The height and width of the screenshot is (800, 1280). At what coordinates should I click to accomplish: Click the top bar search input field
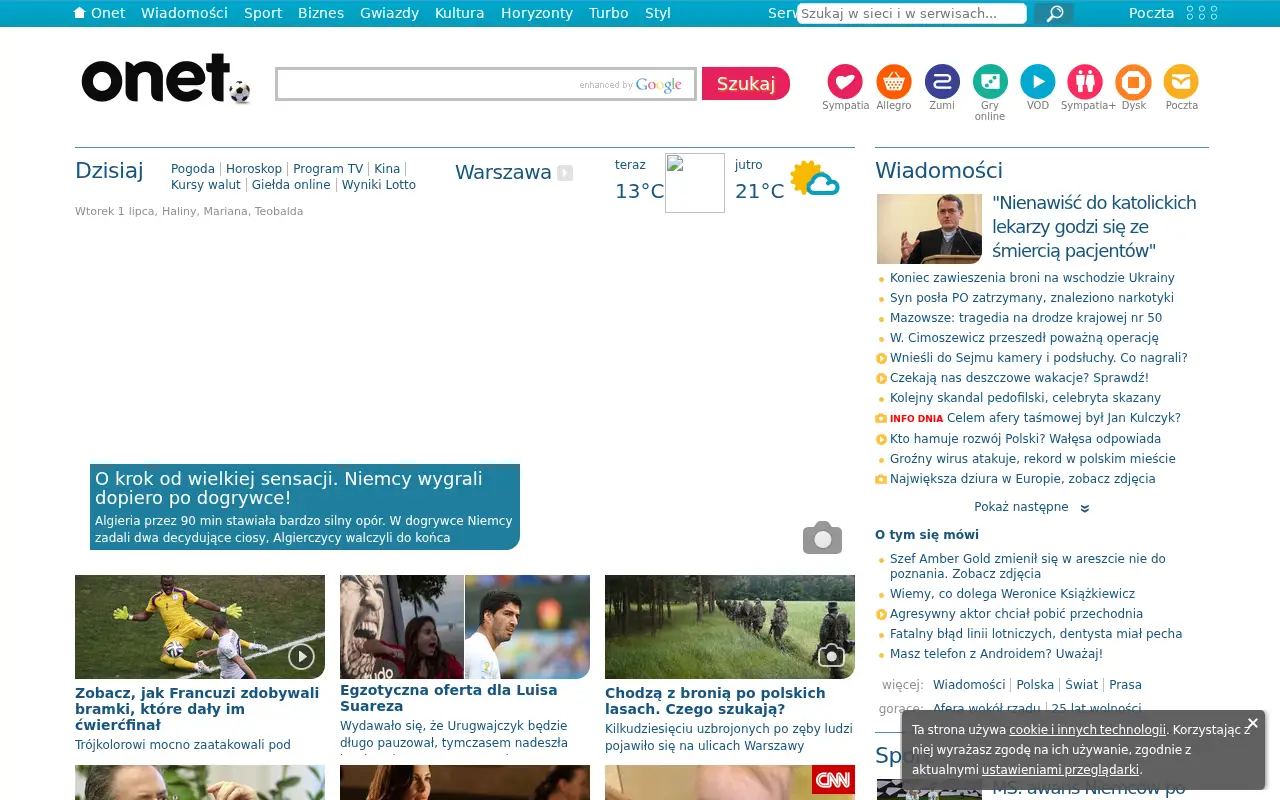[x=912, y=13]
